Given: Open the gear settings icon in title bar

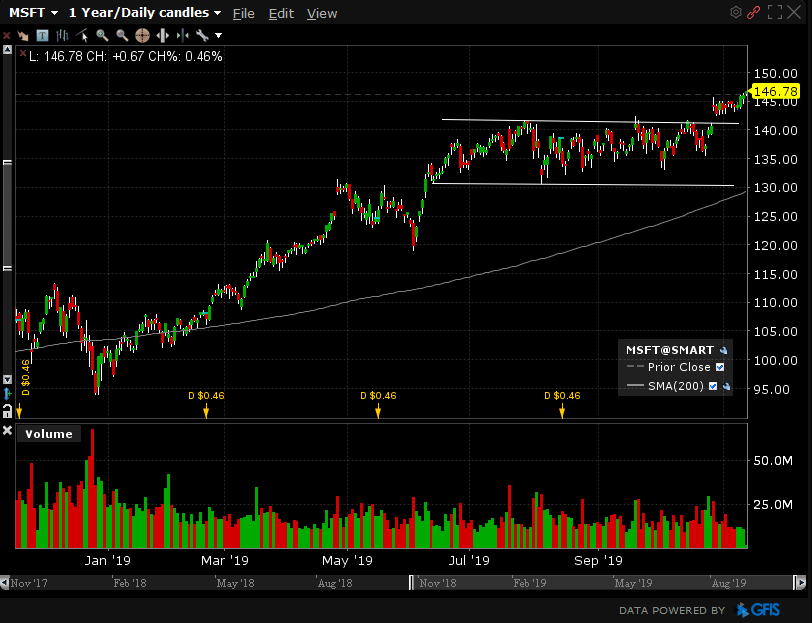Looking at the screenshot, I should point(736,12).
